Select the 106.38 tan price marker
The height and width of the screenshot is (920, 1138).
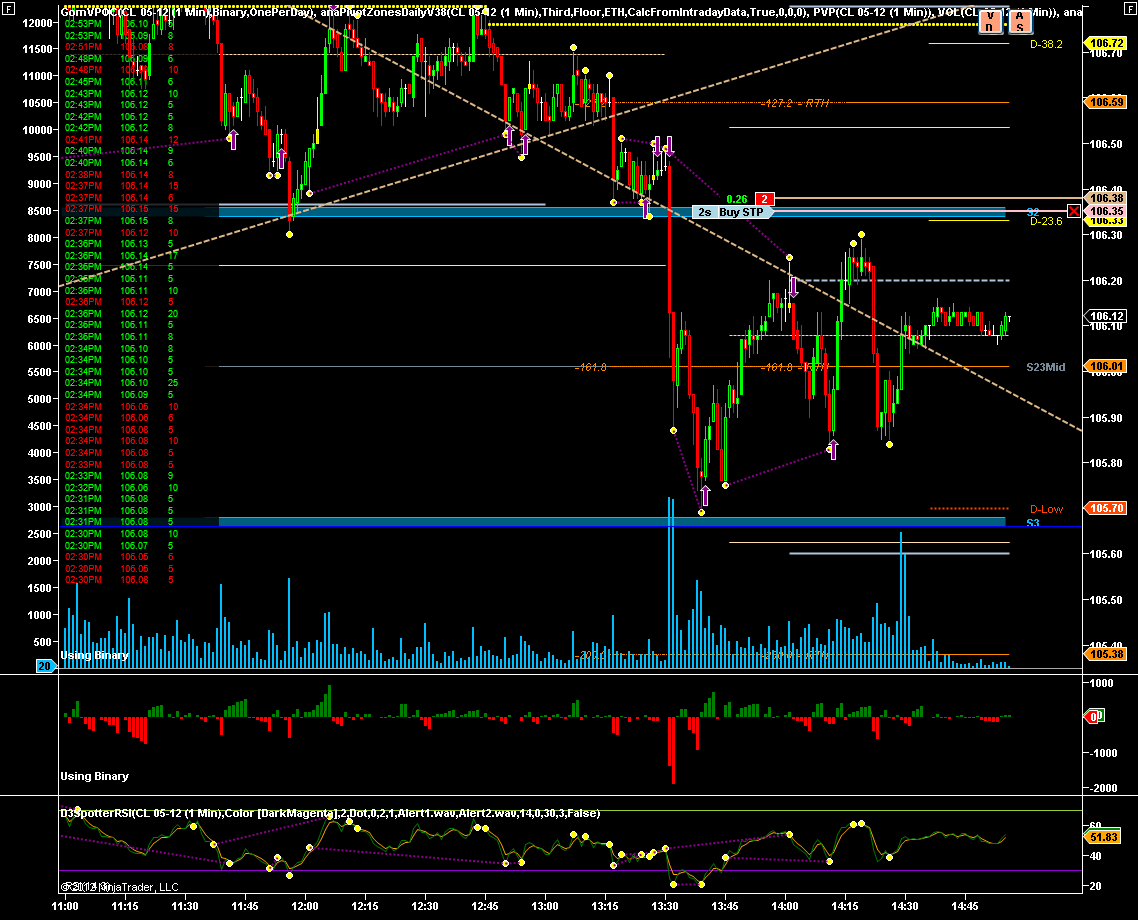1105,198
